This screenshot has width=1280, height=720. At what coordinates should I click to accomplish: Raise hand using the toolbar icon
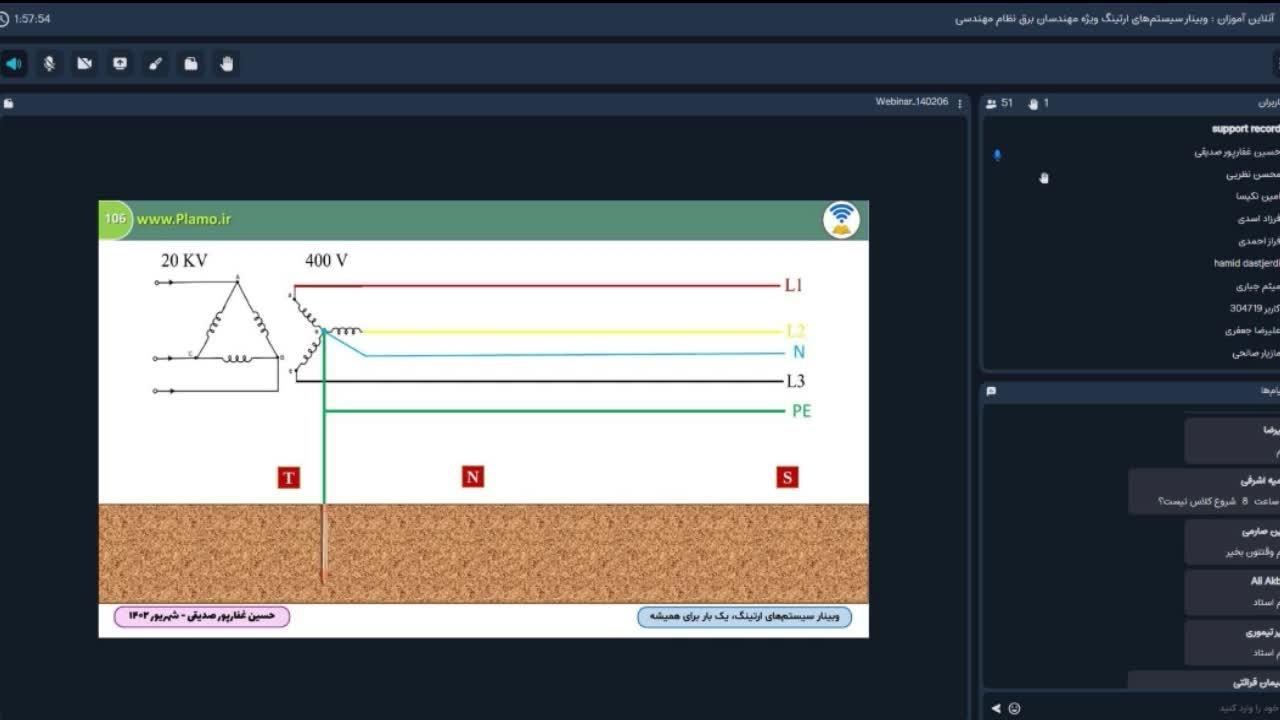[x=227, y=64]
